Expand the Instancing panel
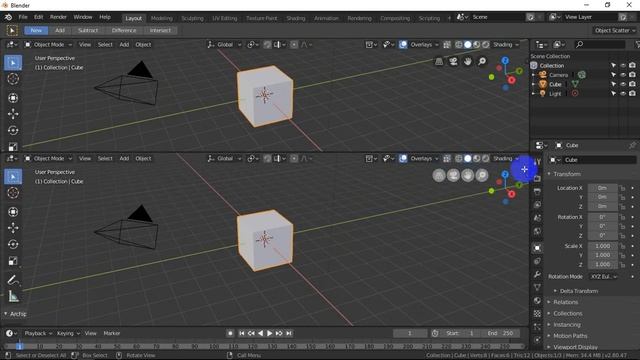 coord(567,325)
